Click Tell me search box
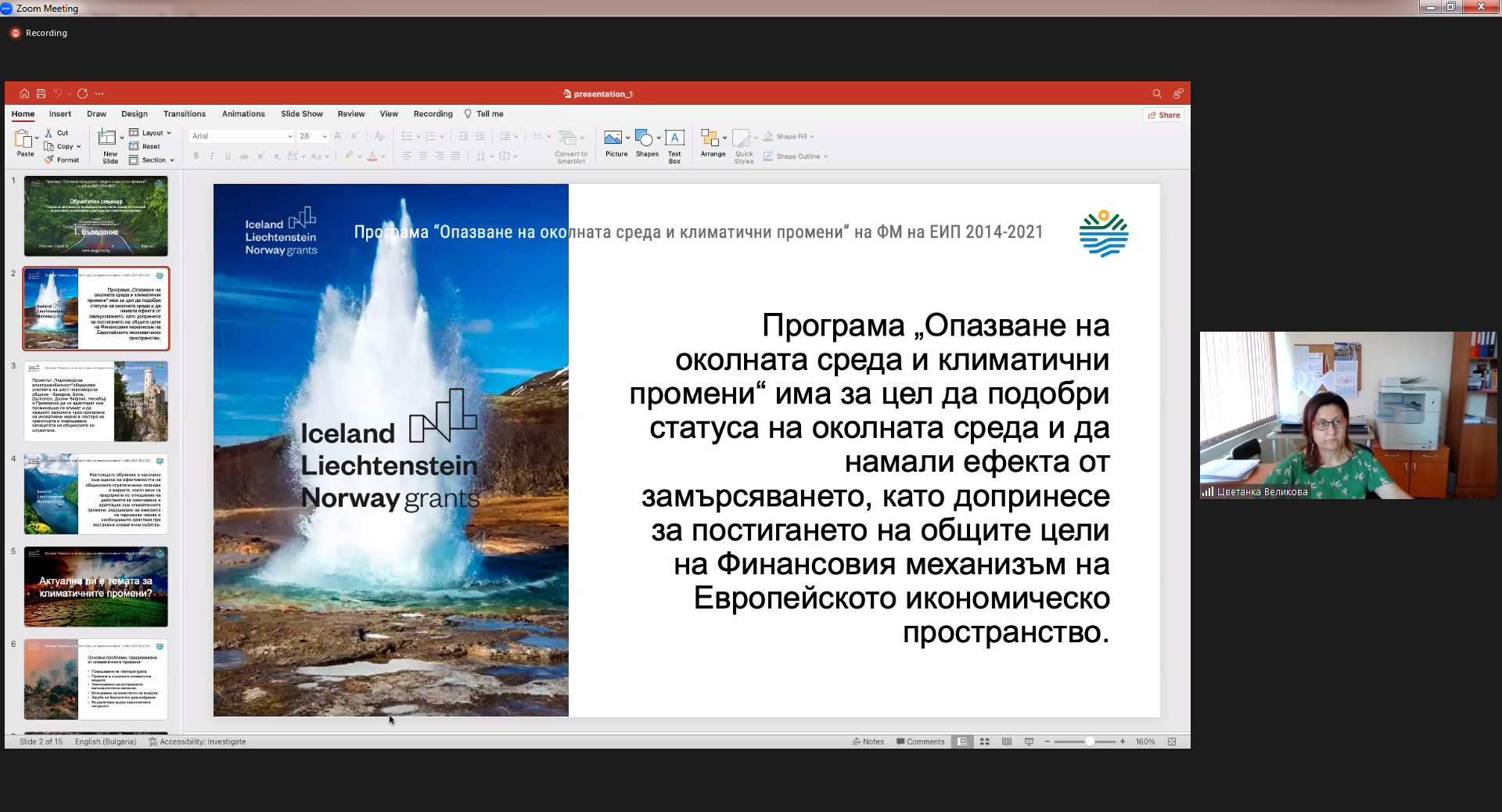Screen dimensions: 1502x812 click(x=483, y=114)
